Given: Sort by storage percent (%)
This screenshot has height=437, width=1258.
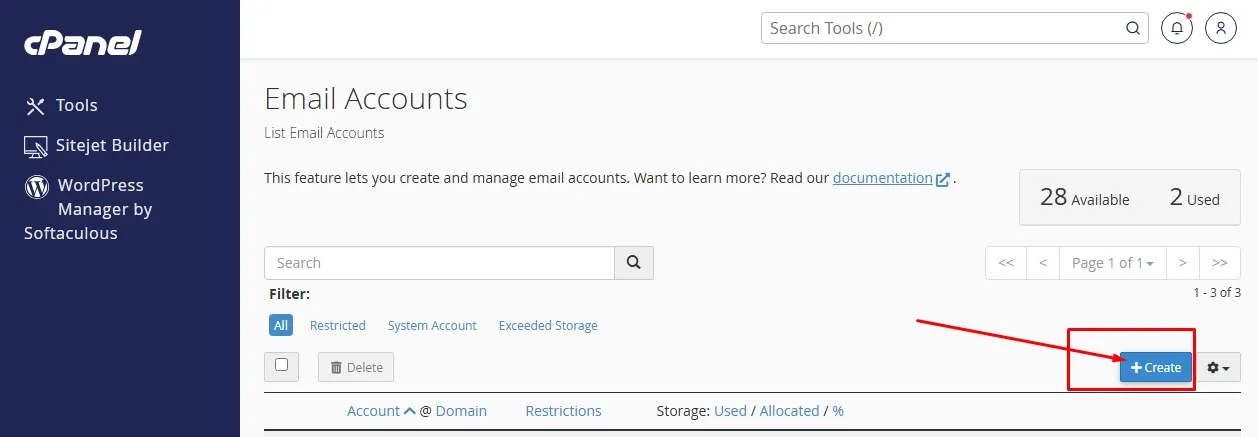Looking at the screenshot, I should pos(838,411).
